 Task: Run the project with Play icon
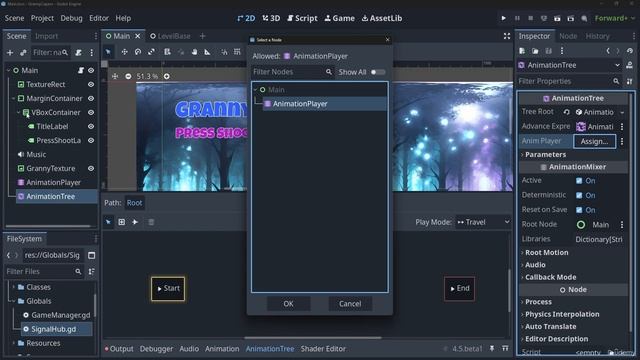[x=503, y=18]
